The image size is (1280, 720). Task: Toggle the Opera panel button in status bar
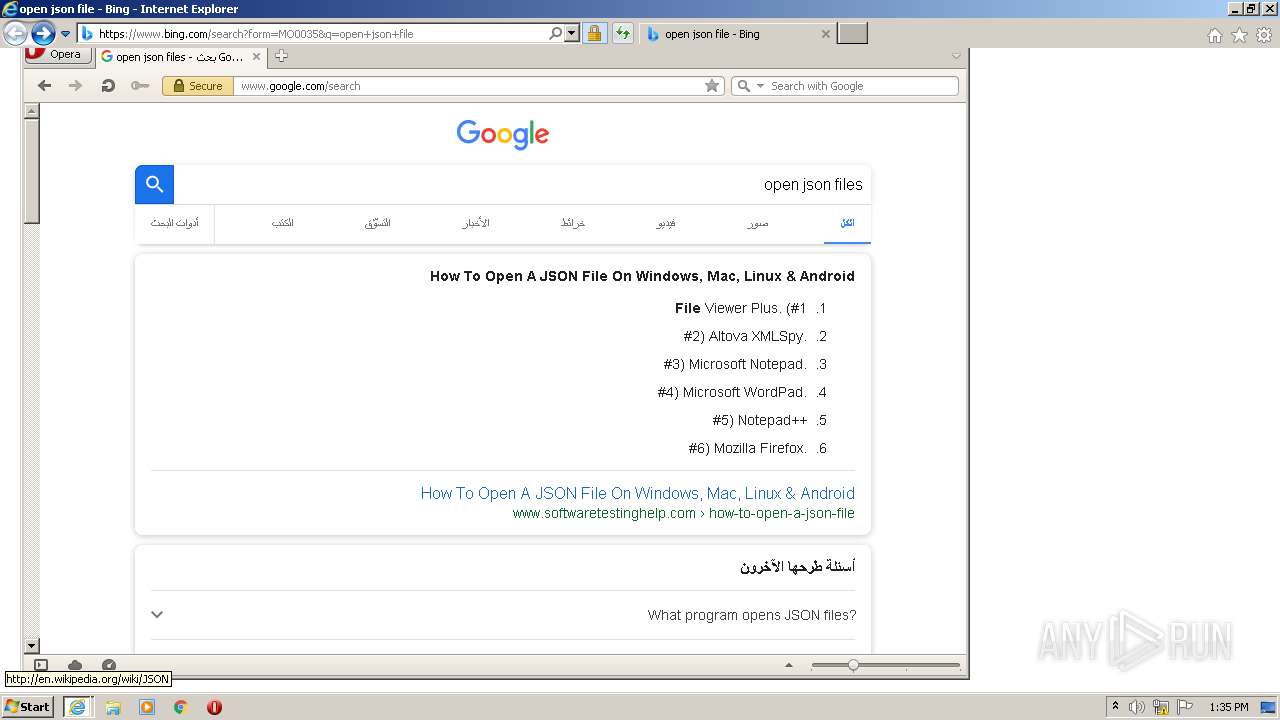[41, 665]
